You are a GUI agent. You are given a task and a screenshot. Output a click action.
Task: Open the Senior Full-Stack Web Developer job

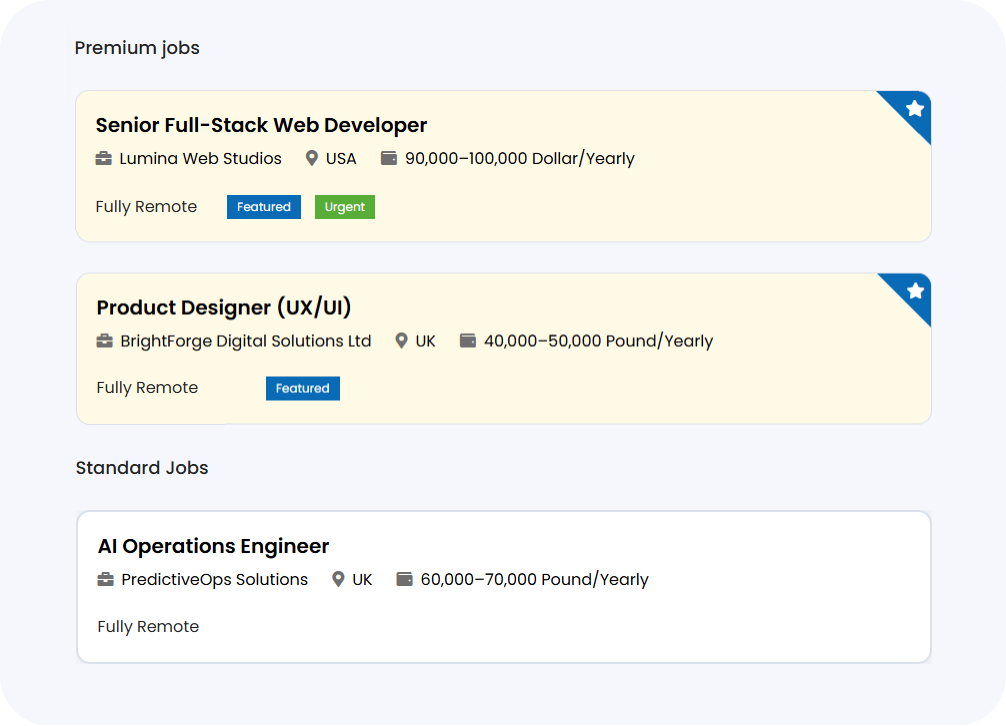click(261, 125)
